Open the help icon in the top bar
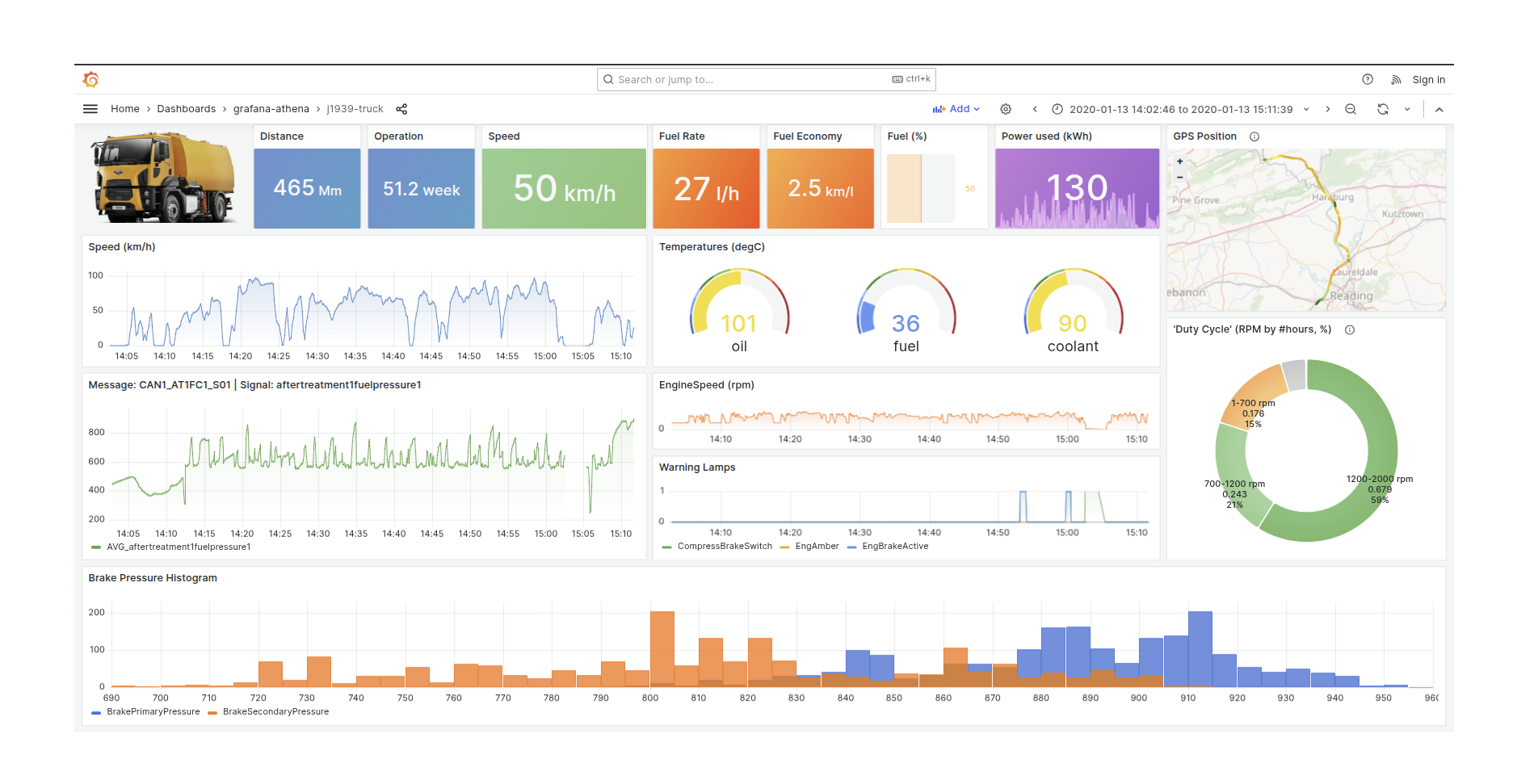 pos(1368,79)
